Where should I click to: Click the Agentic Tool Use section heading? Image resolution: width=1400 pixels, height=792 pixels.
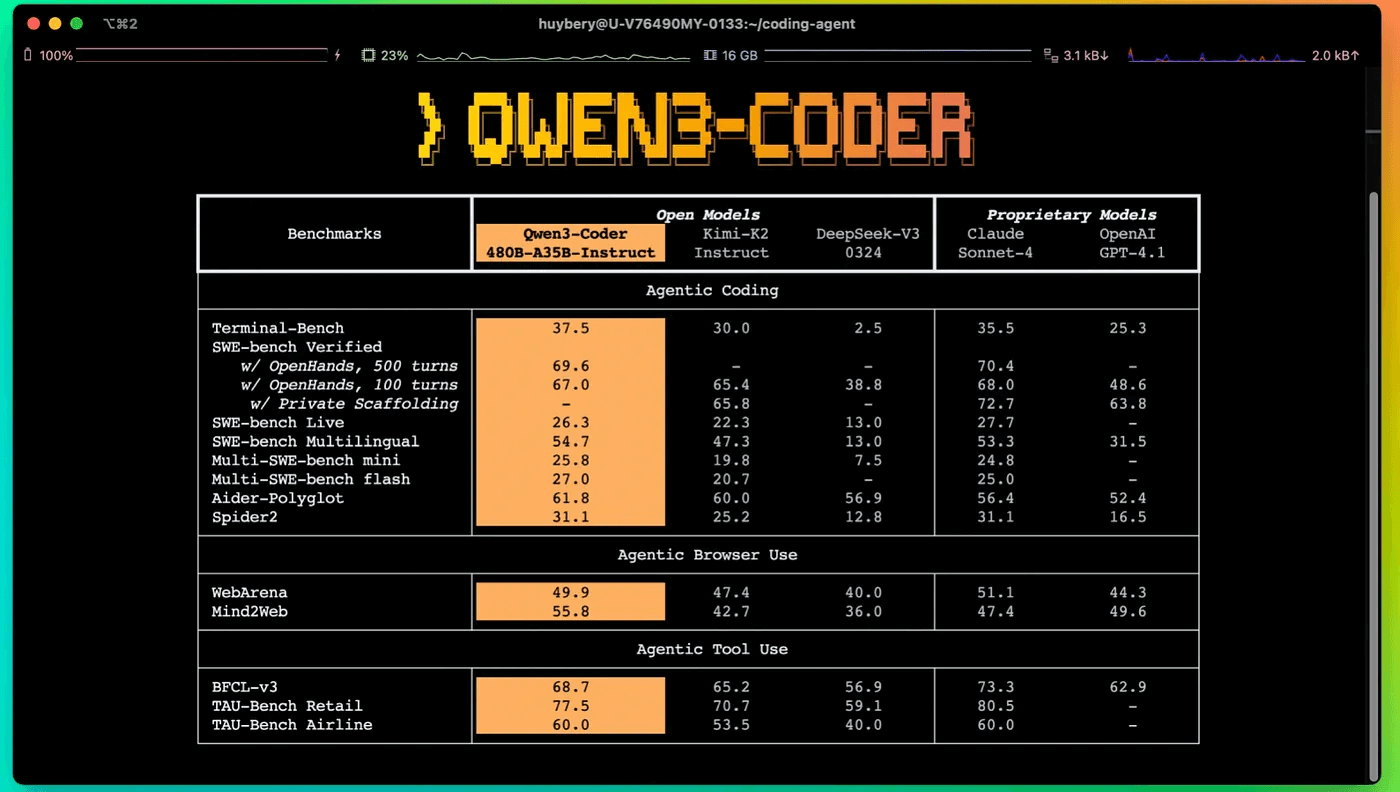712,650
